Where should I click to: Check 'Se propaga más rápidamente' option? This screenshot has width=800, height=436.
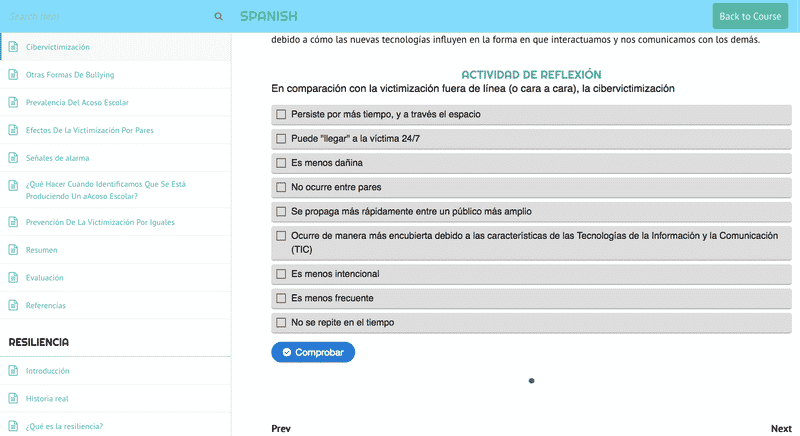281,211
